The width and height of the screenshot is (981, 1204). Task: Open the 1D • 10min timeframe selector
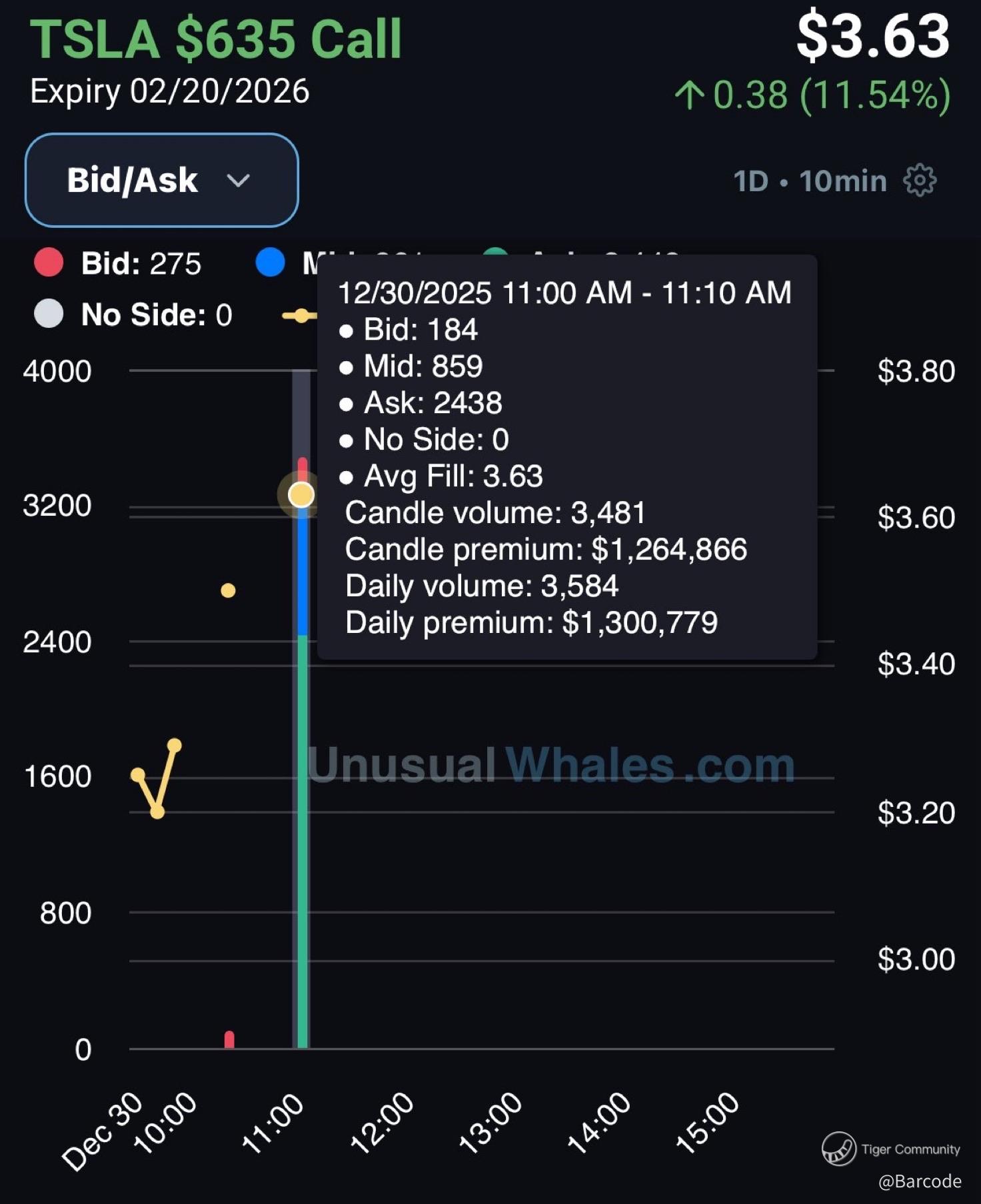coord(810,181)
